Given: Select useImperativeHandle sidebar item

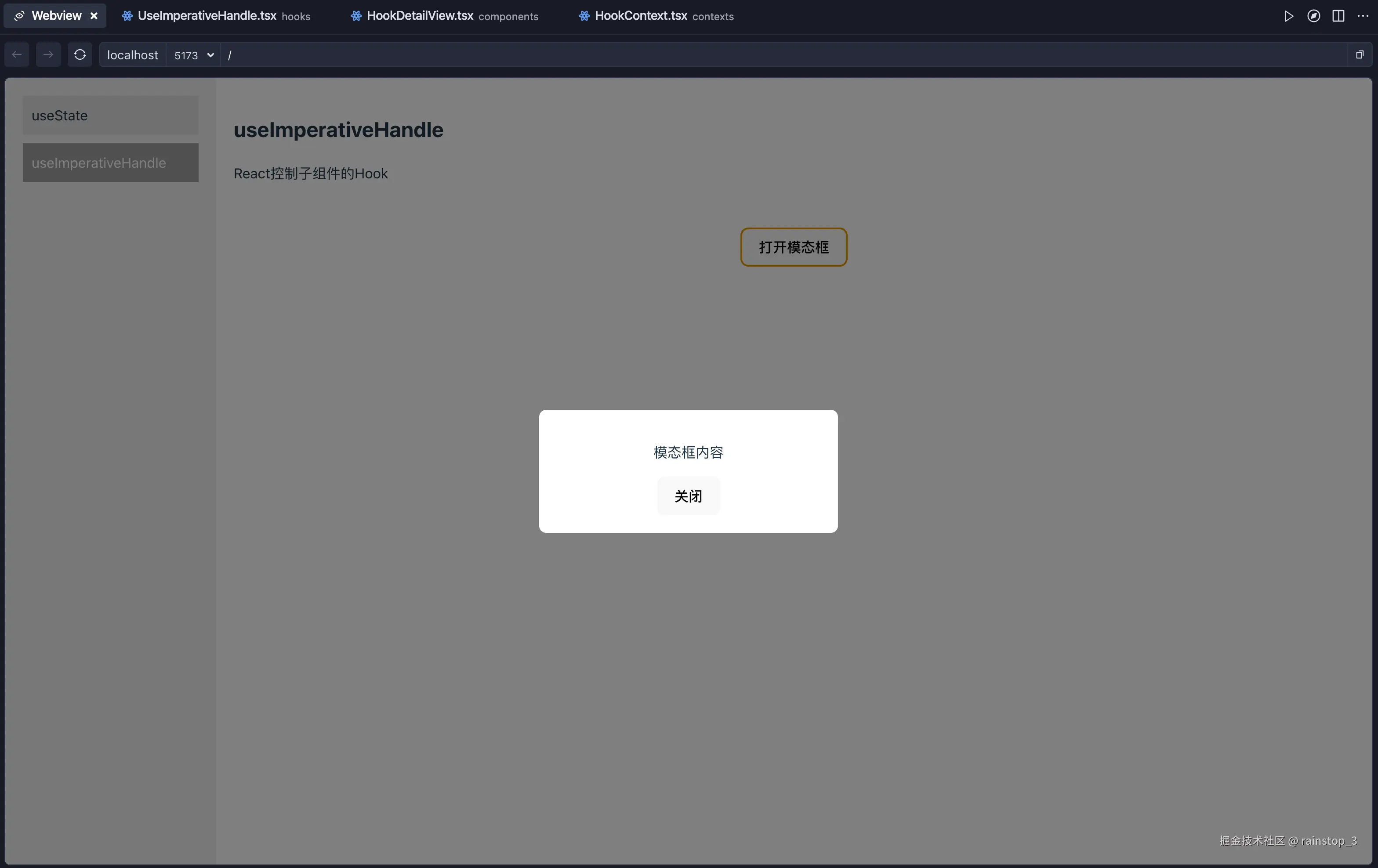Looking at the screenshot, I should click(110, 163).
